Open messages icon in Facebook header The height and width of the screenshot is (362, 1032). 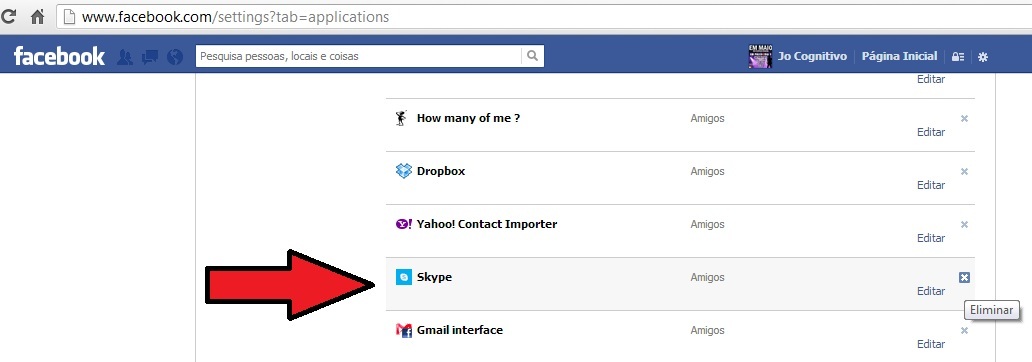point(150,57)
